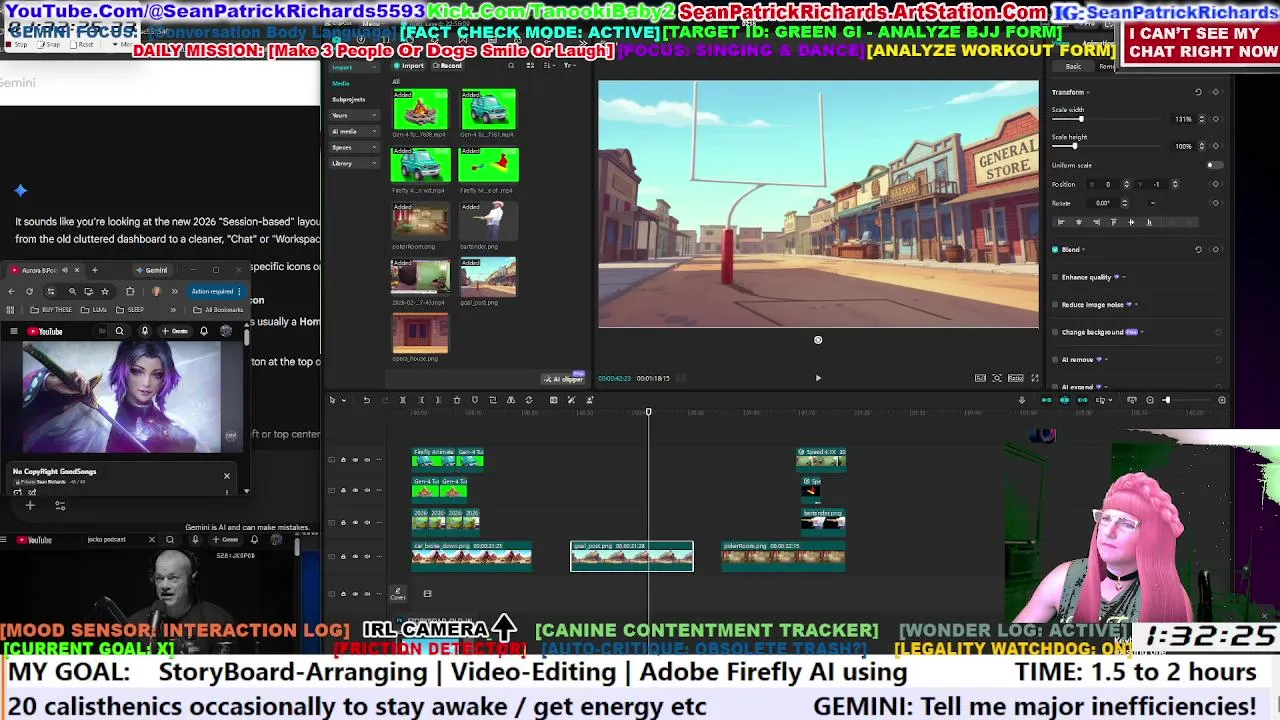Lock the goal_post.png bottom track
This screenshot has width=1280, height=720.
(343, 556)
